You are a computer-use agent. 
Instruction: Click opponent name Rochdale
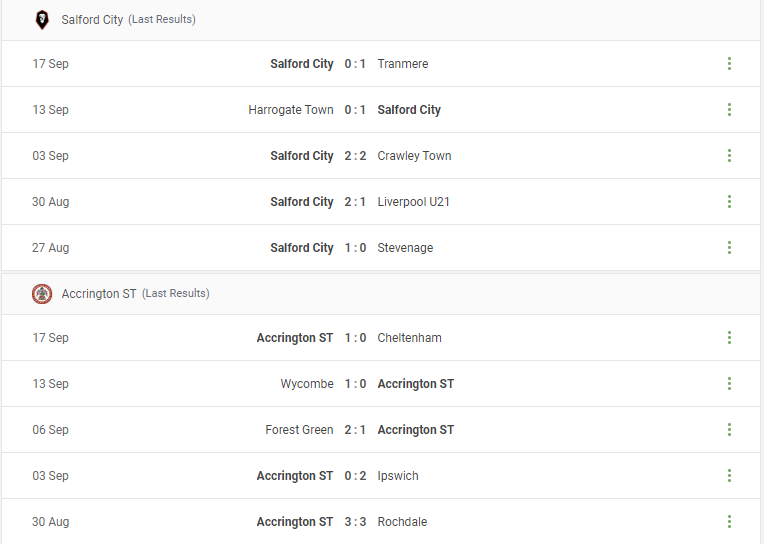coord(402,522)
